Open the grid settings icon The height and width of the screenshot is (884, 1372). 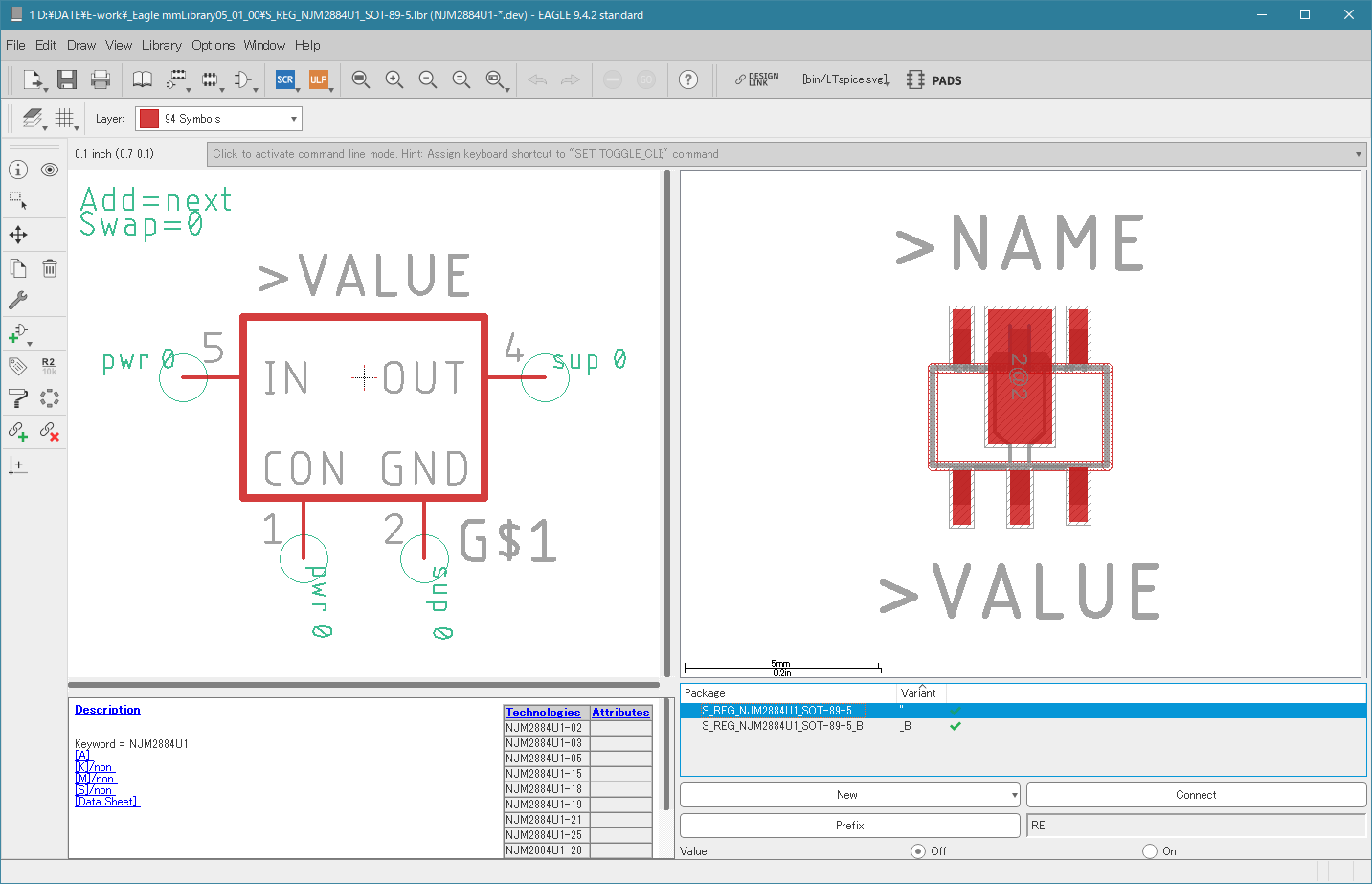coord(64,118)
